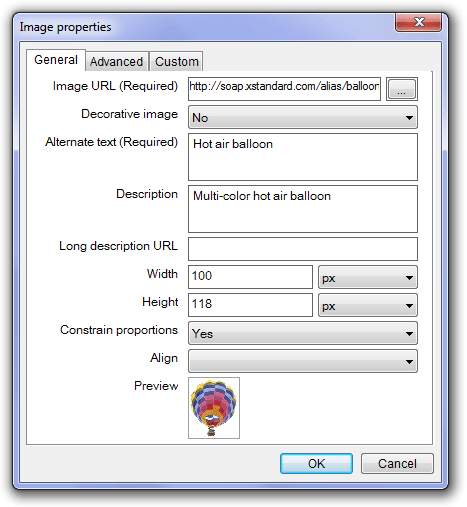The image size is (467, 507).
Task: Open the Decorative image dropdown
Action: pos(303,117)
